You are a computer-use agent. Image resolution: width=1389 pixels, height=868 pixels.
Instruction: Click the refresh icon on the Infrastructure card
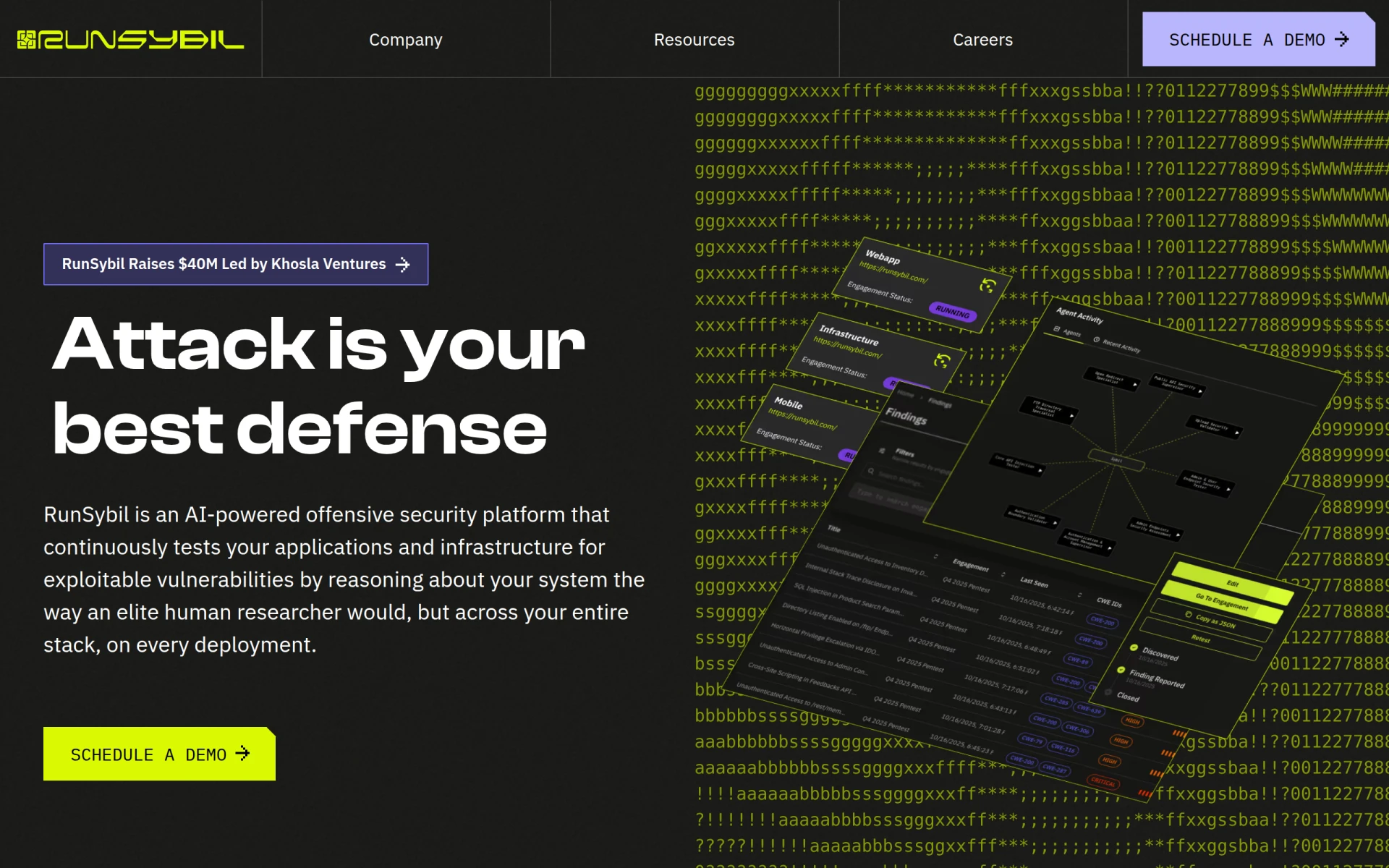click(941, 361)
